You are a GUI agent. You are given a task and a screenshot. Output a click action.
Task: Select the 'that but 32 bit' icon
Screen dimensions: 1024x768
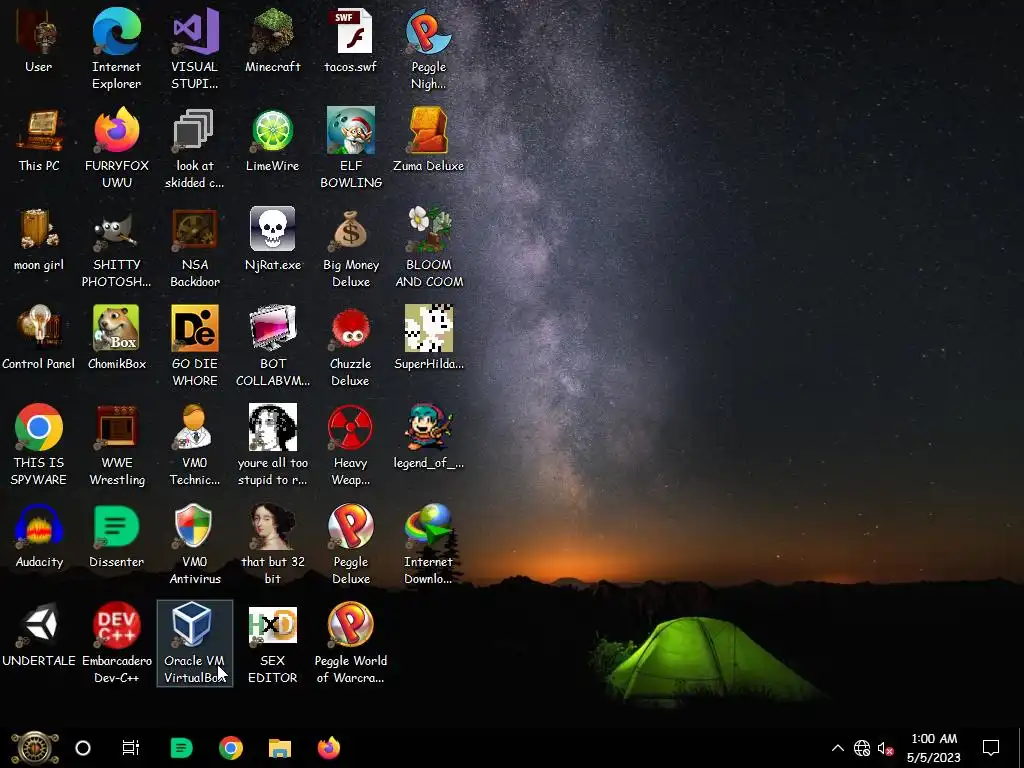[x=272, y=545]
